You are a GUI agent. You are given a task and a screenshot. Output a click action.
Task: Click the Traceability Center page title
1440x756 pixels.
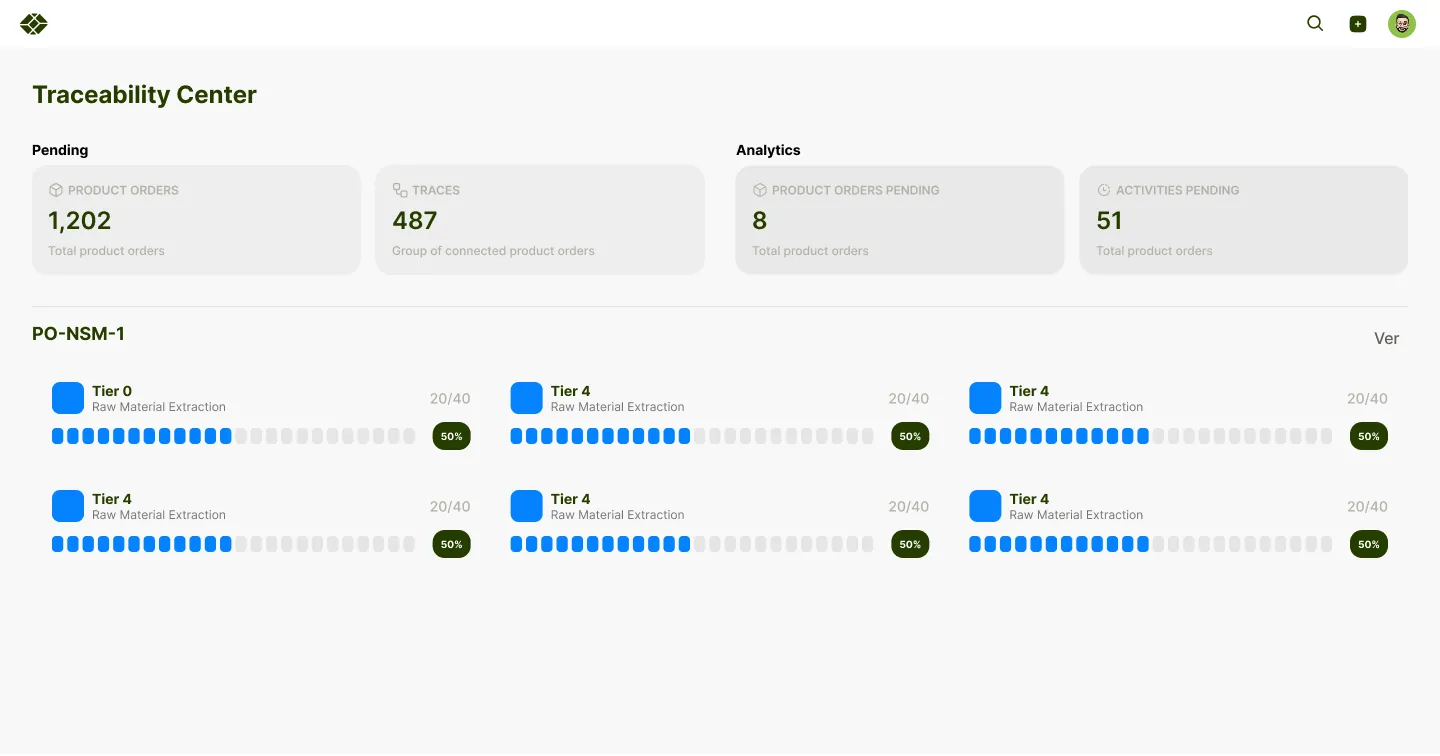coord(144,95)
